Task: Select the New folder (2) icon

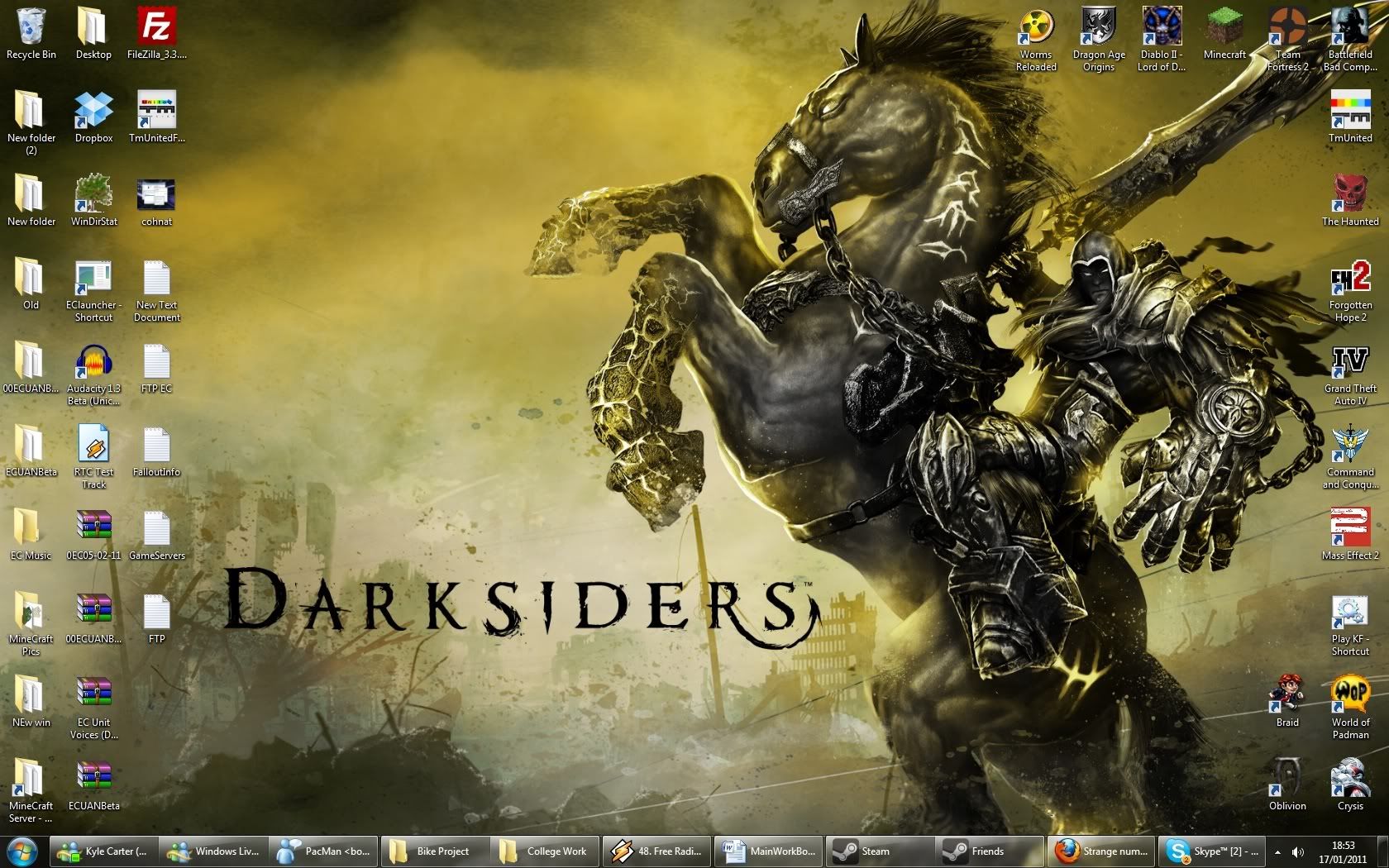Action: pos(31,123)
